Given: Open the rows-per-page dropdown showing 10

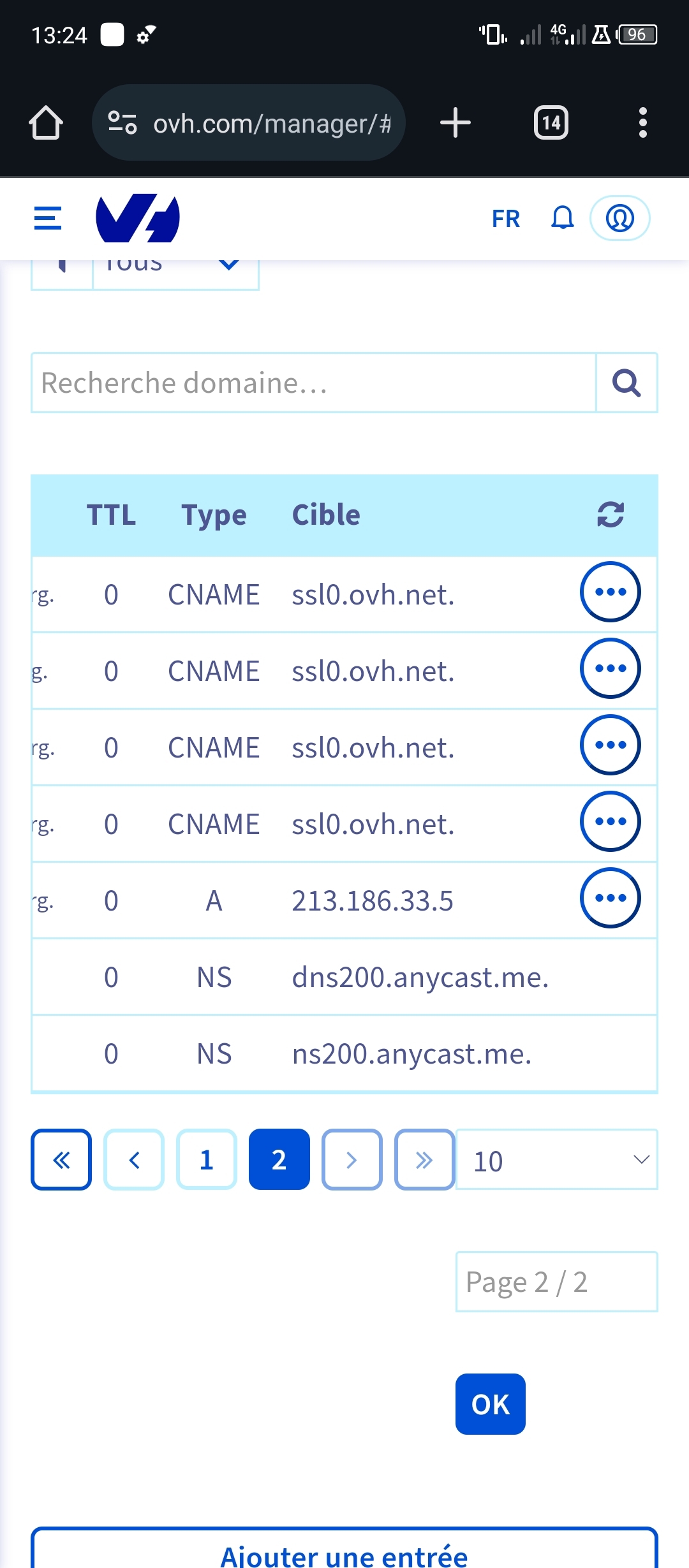Looking at the screenshot, I should click(556, 1160).
